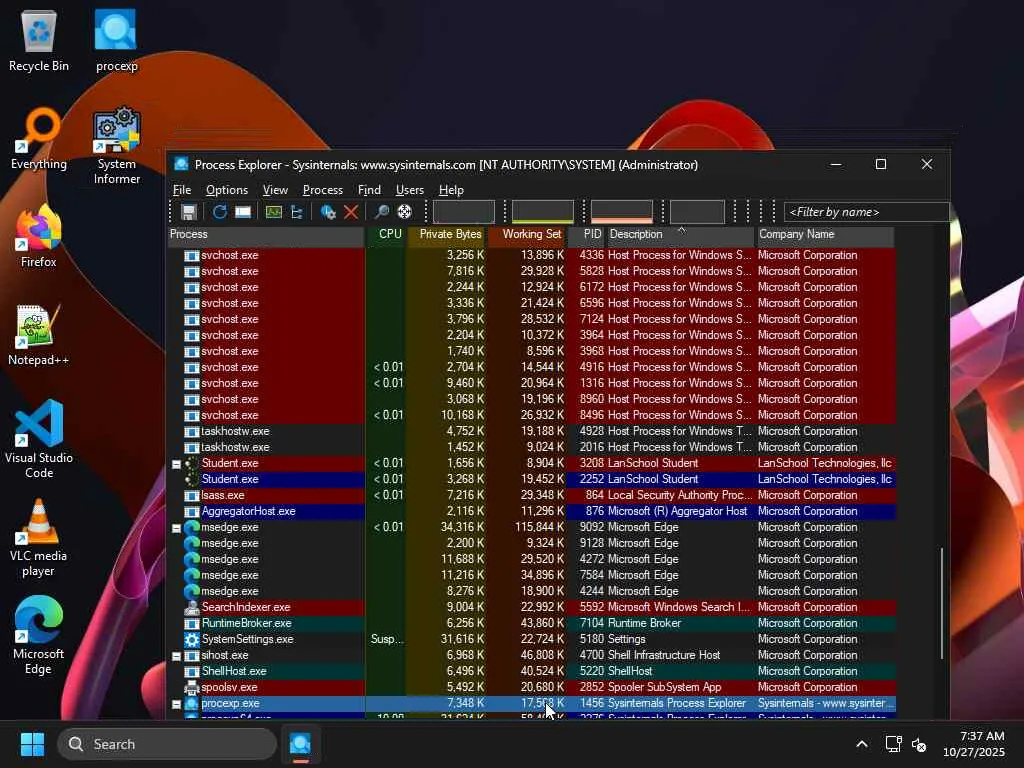Screen dimensions: 1024x768
Task: Select the AggregatorHost.exe process row
Action: tap(532, 511)
